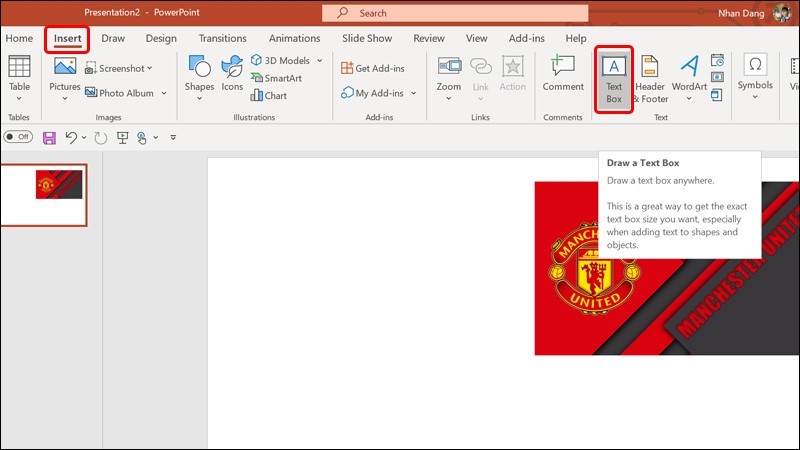
Task: Click the Redo icon
Action: point(101,137)
